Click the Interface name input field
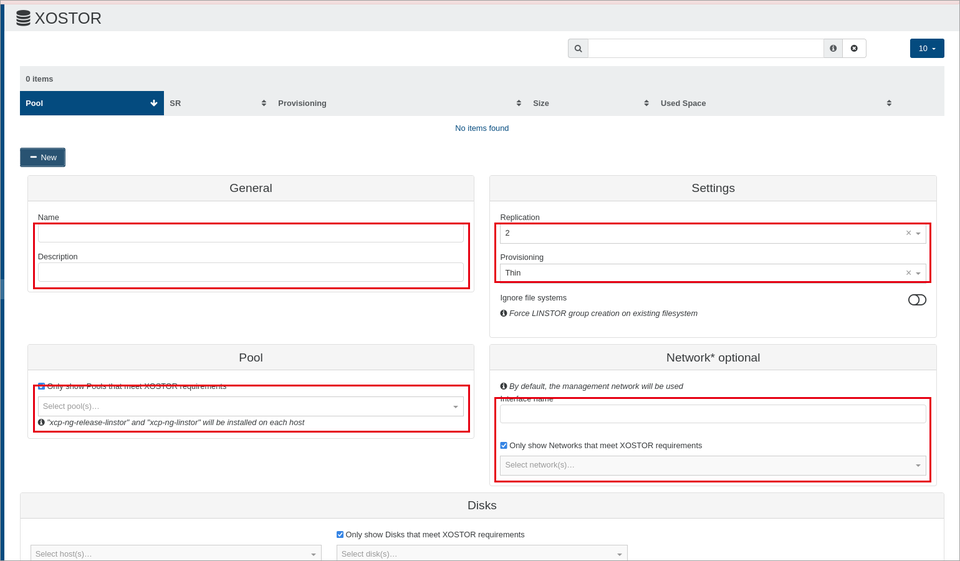 (713, 414)
